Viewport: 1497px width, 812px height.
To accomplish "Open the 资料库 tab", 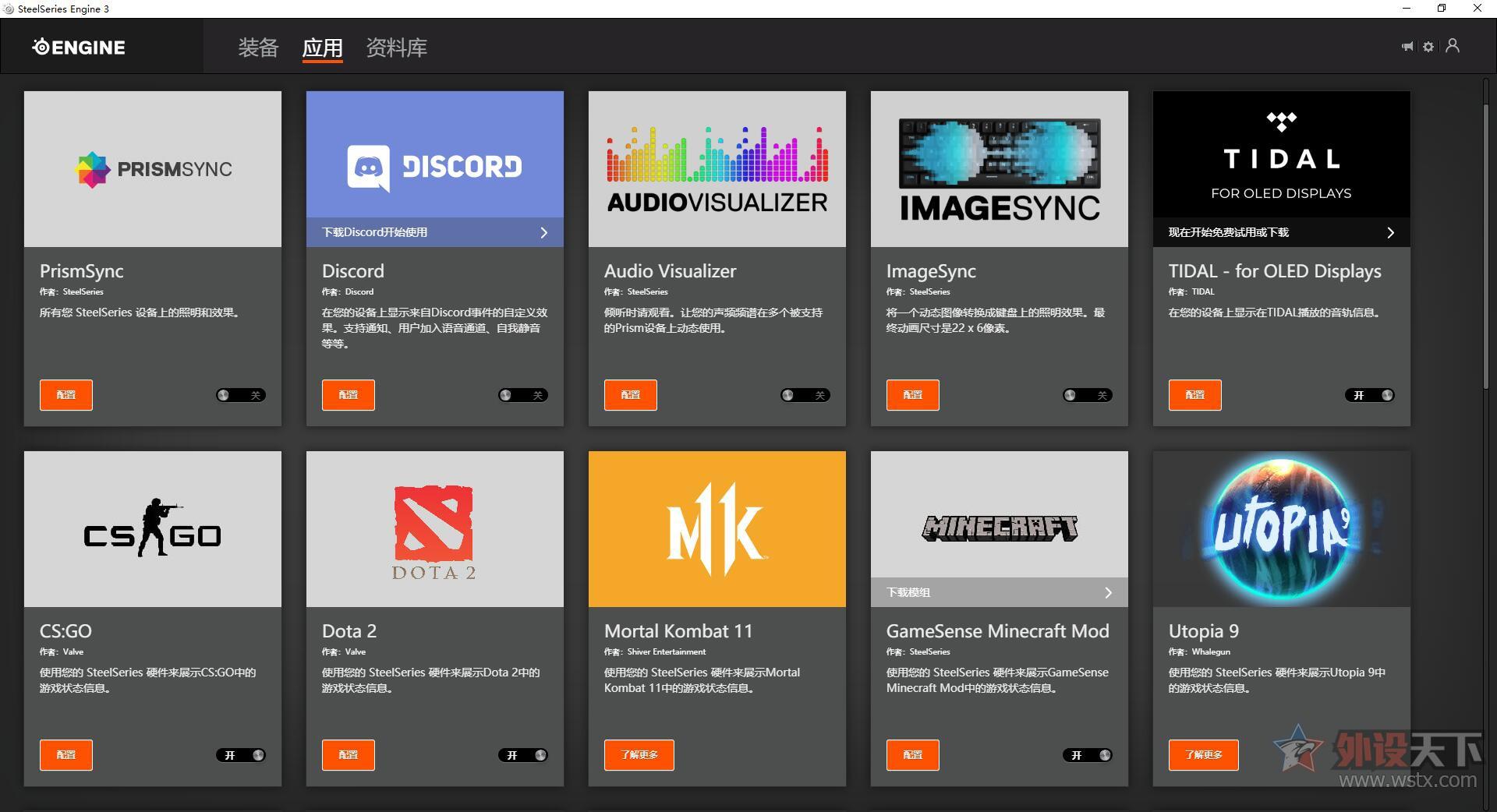I will coord(397,48).
